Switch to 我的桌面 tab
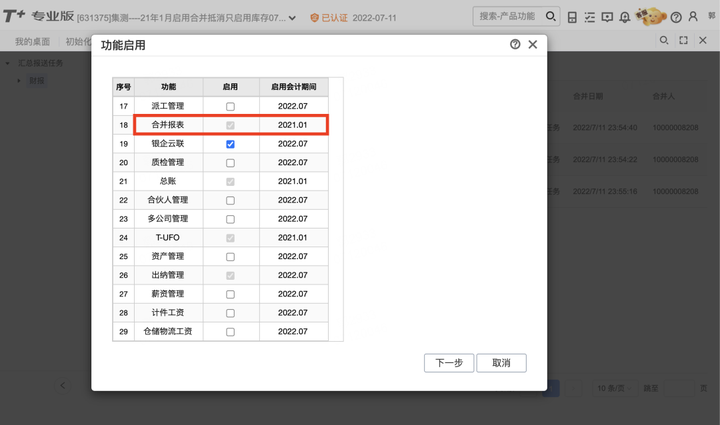Viewport: 720px width, 425px height. point(32,42)
